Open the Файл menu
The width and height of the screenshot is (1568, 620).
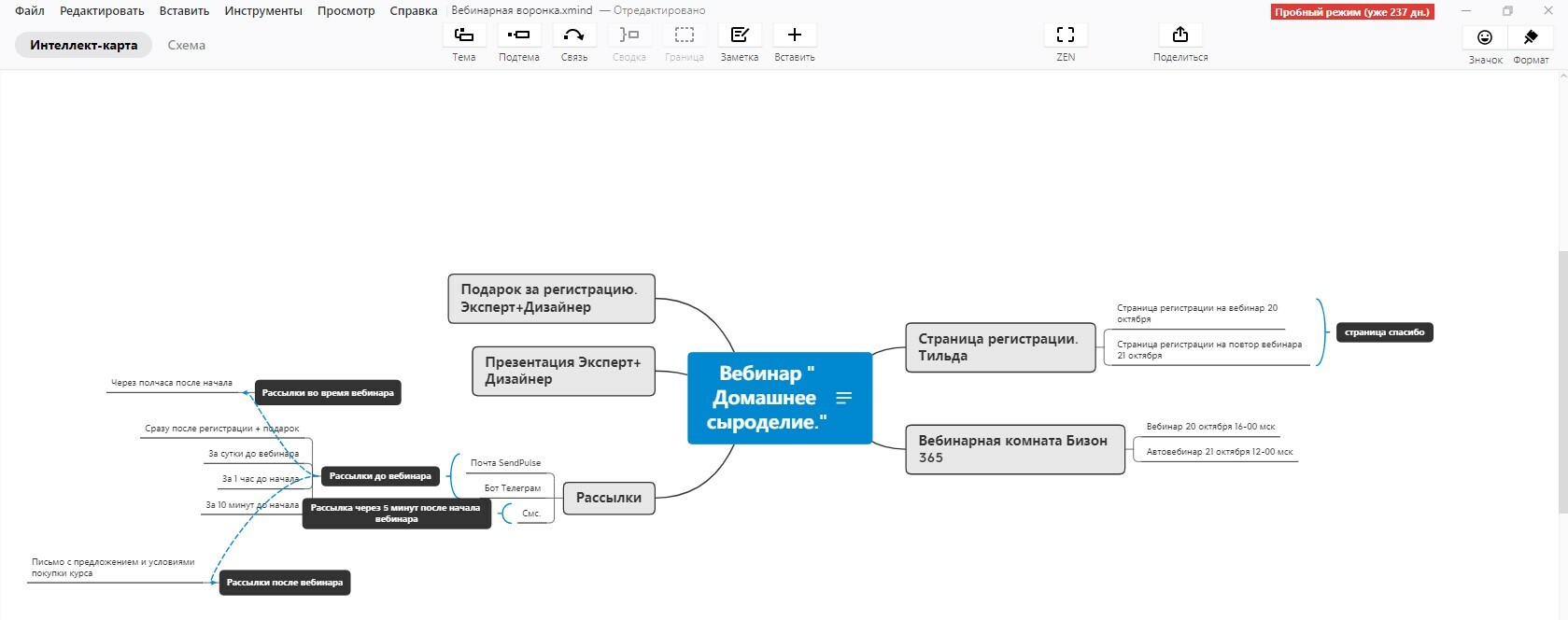coord(29,11)
